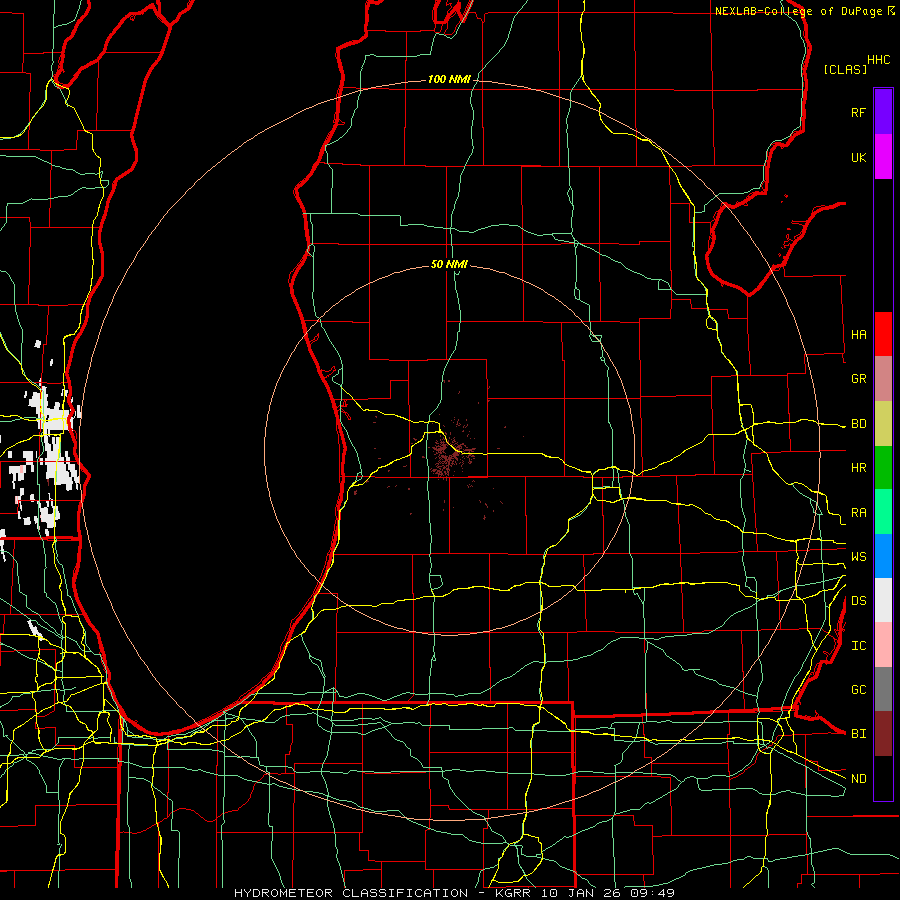Click the blue WS legend swatch
The image size is (900, 900).
click(x=883, y=556)
